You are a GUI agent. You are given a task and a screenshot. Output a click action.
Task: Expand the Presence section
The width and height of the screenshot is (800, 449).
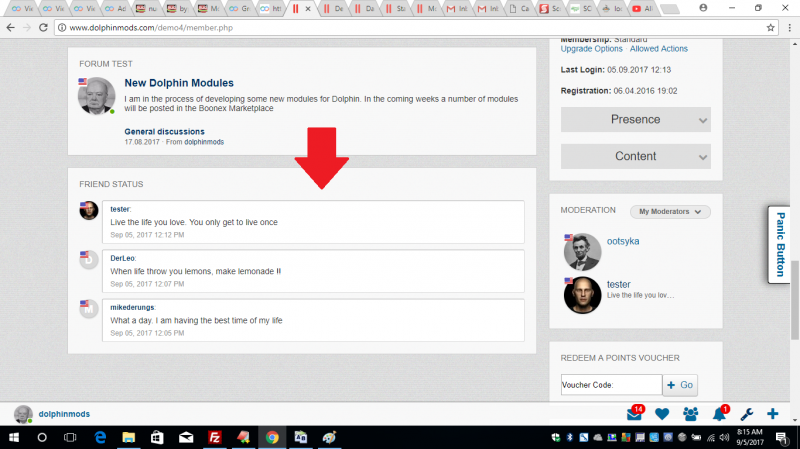(635, 119)
